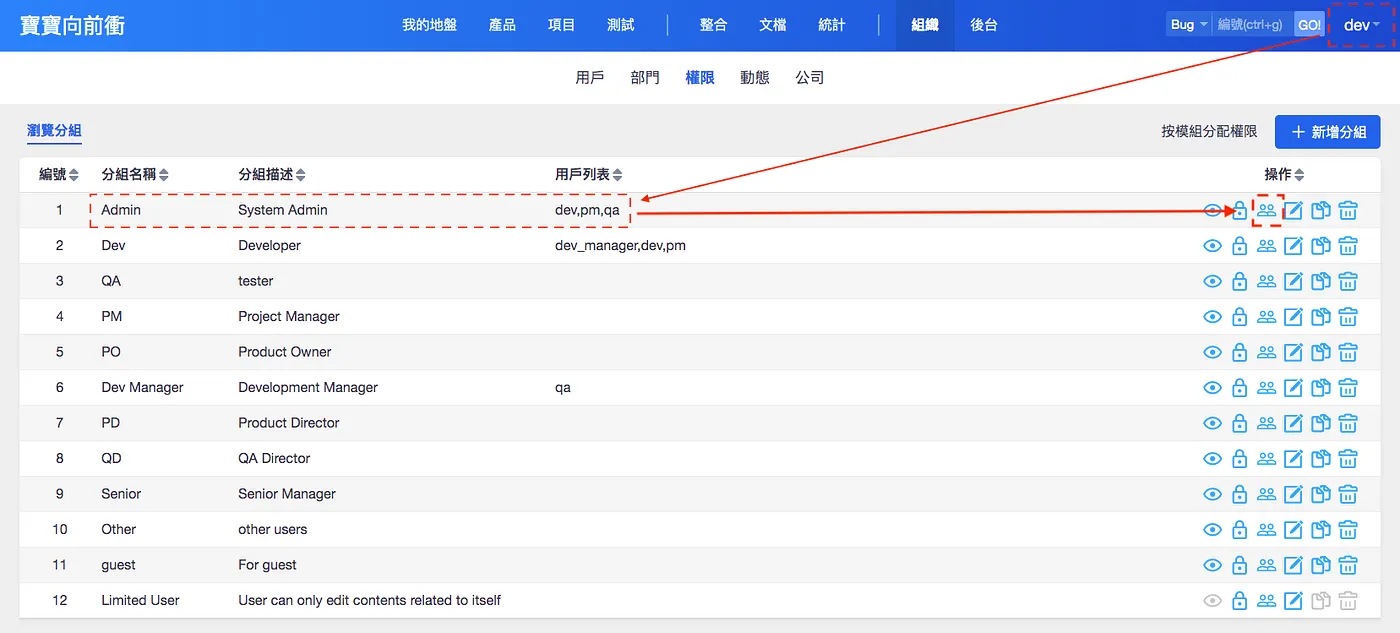The image size is (1400, 633).
Task: Open members of the Other group
Action: (x=1266, y=529)
